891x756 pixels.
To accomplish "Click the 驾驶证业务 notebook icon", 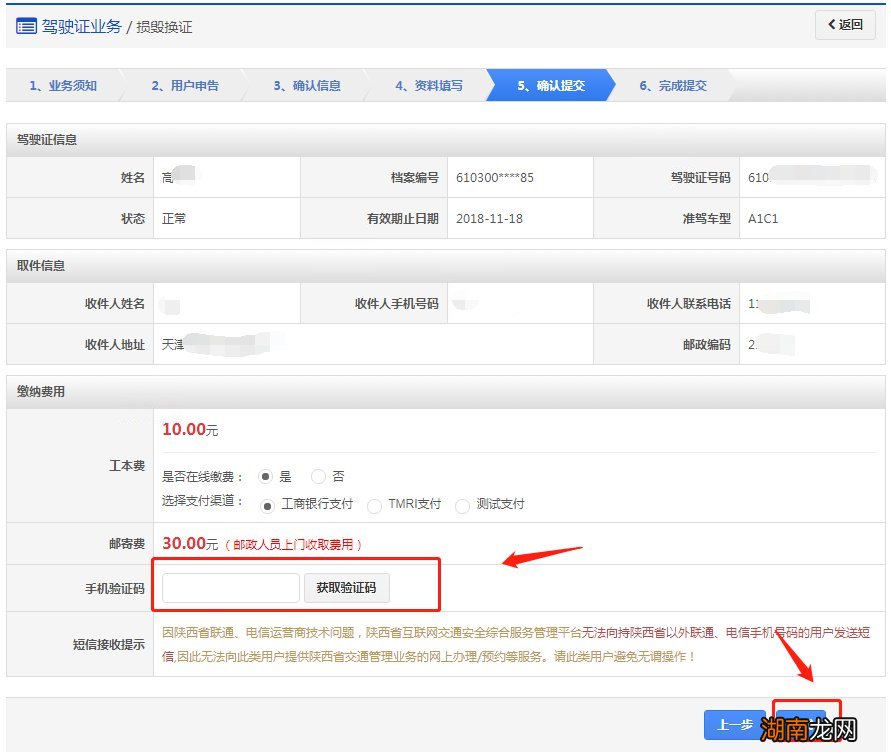I will (x=25, y=26).
